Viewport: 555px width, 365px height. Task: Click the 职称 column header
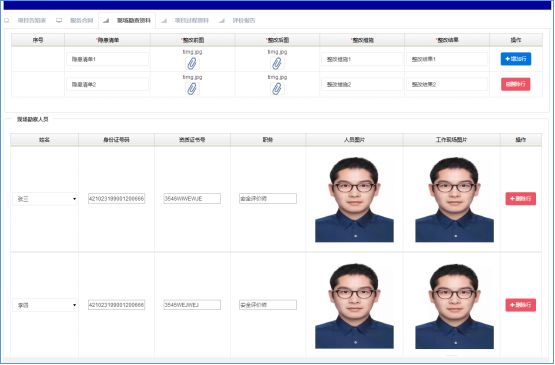(268, 140)
